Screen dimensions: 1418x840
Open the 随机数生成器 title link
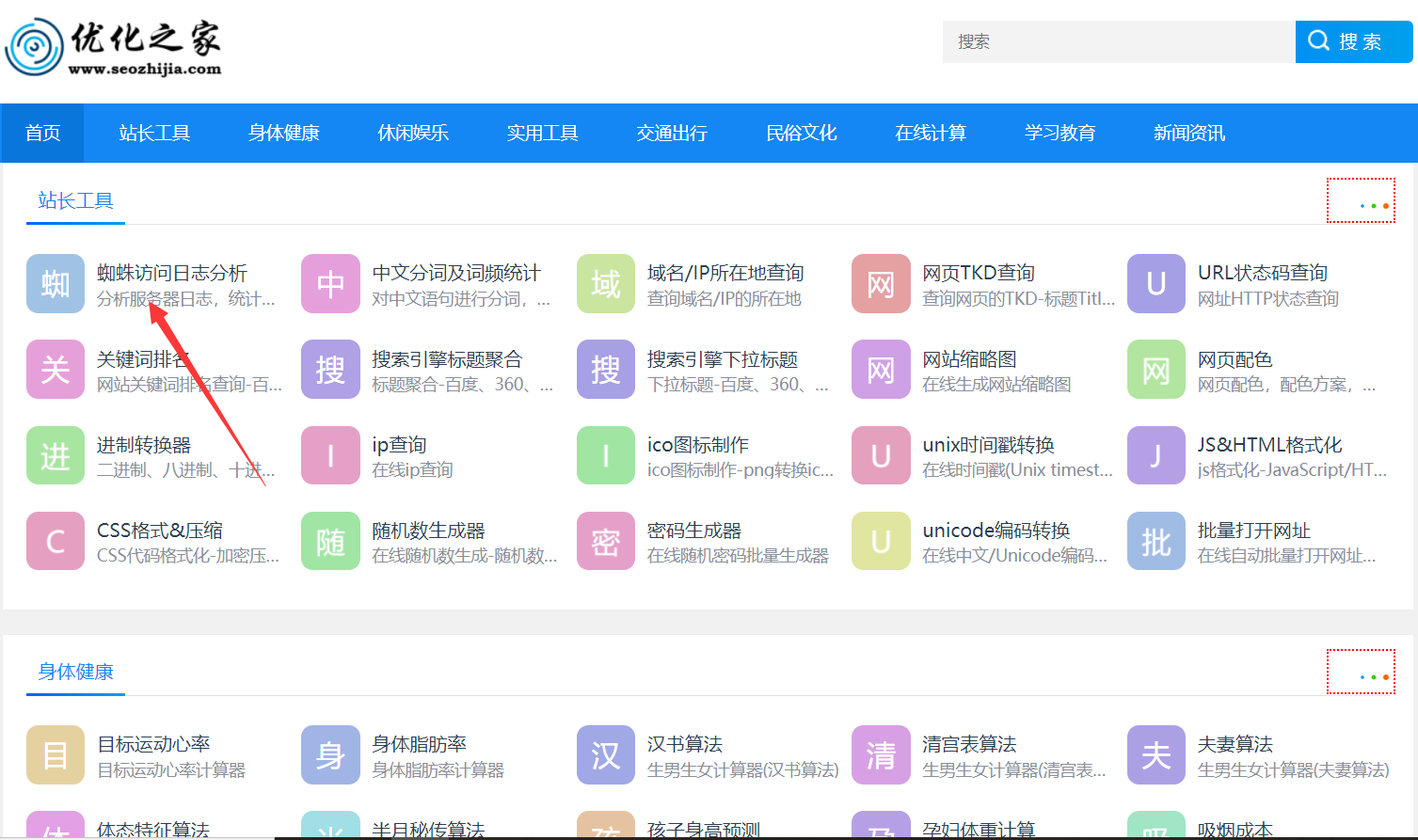[428, 531]
